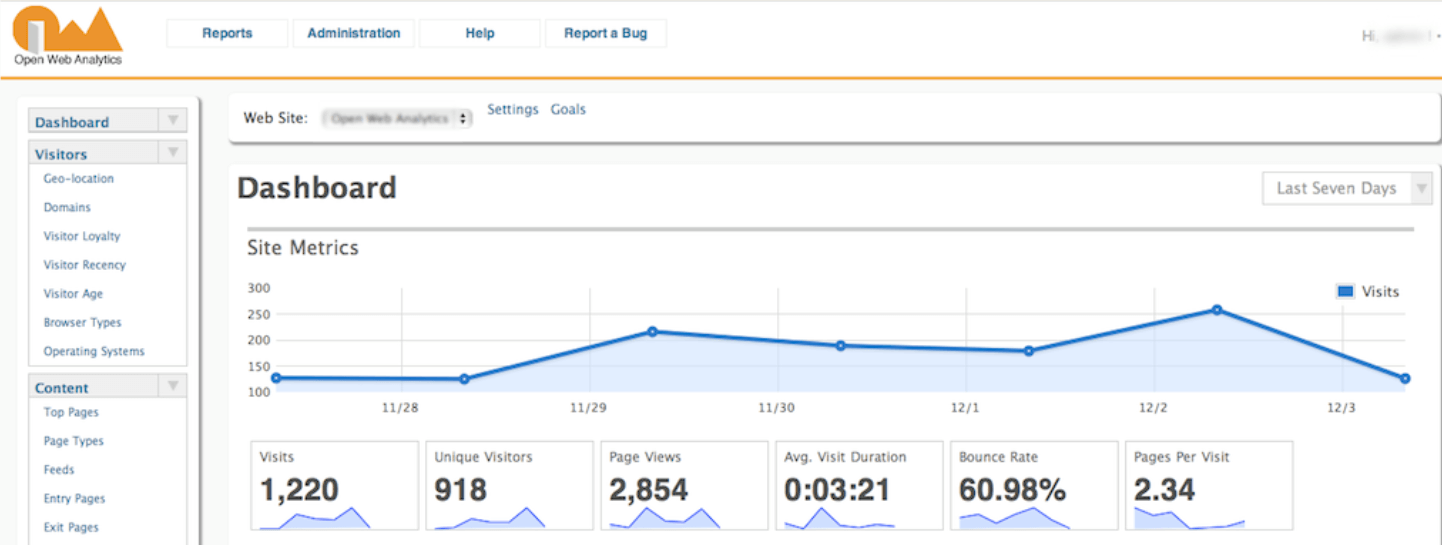Open the Domains report
The image size is (1442, 545).
pyautogui.click(x=67, y=208)
